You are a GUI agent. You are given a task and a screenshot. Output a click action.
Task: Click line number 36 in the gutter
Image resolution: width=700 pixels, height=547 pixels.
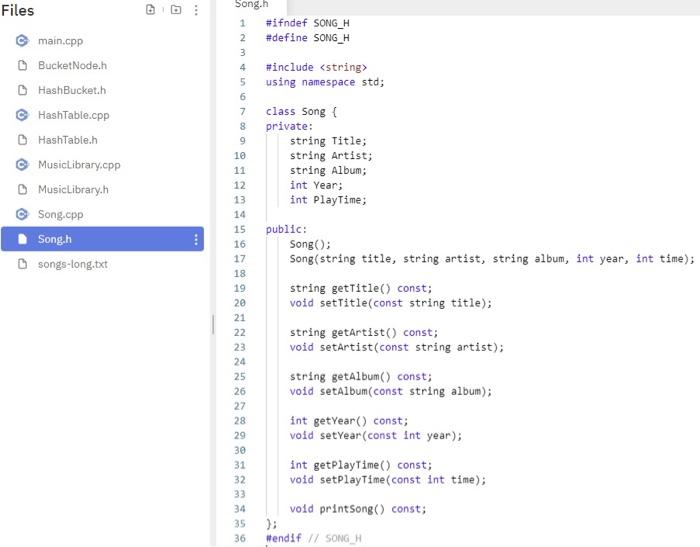click(240, 538)
